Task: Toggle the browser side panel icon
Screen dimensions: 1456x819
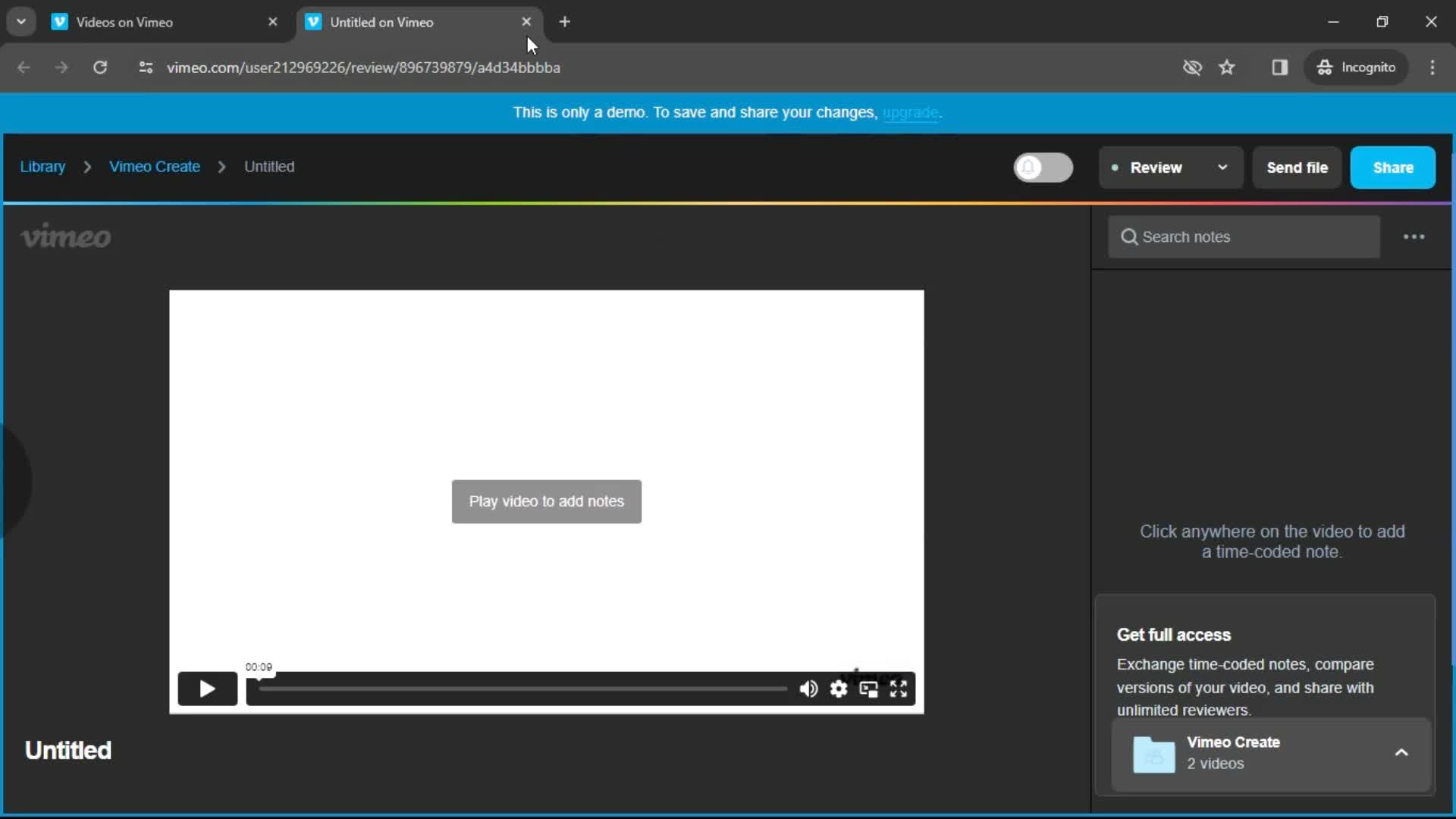Action: pyautogui.click(x=1279, y=67)
